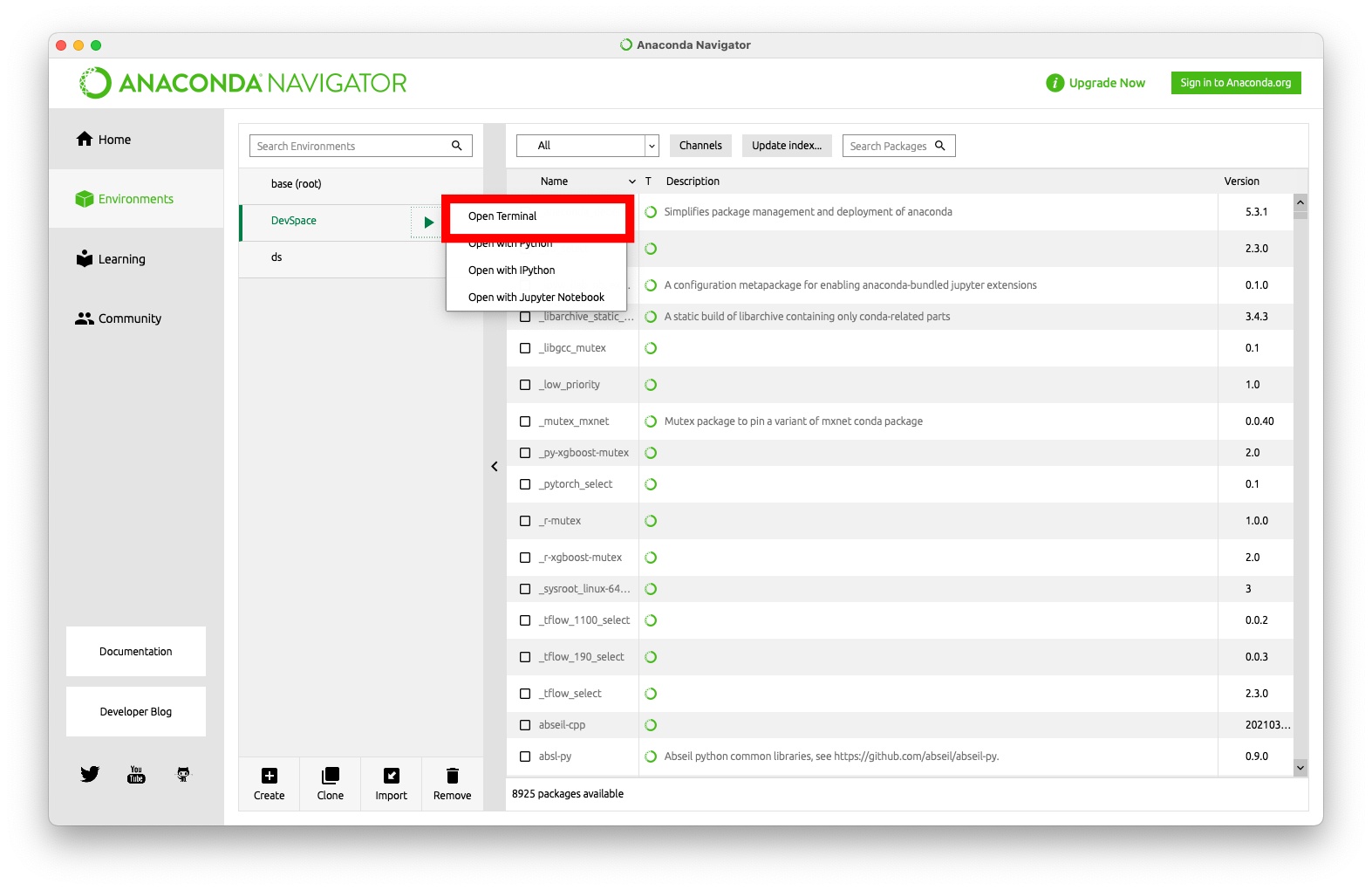Sort packages by the Name column arrow
This screenshot has height=890, width=1372.
(631, 181)
